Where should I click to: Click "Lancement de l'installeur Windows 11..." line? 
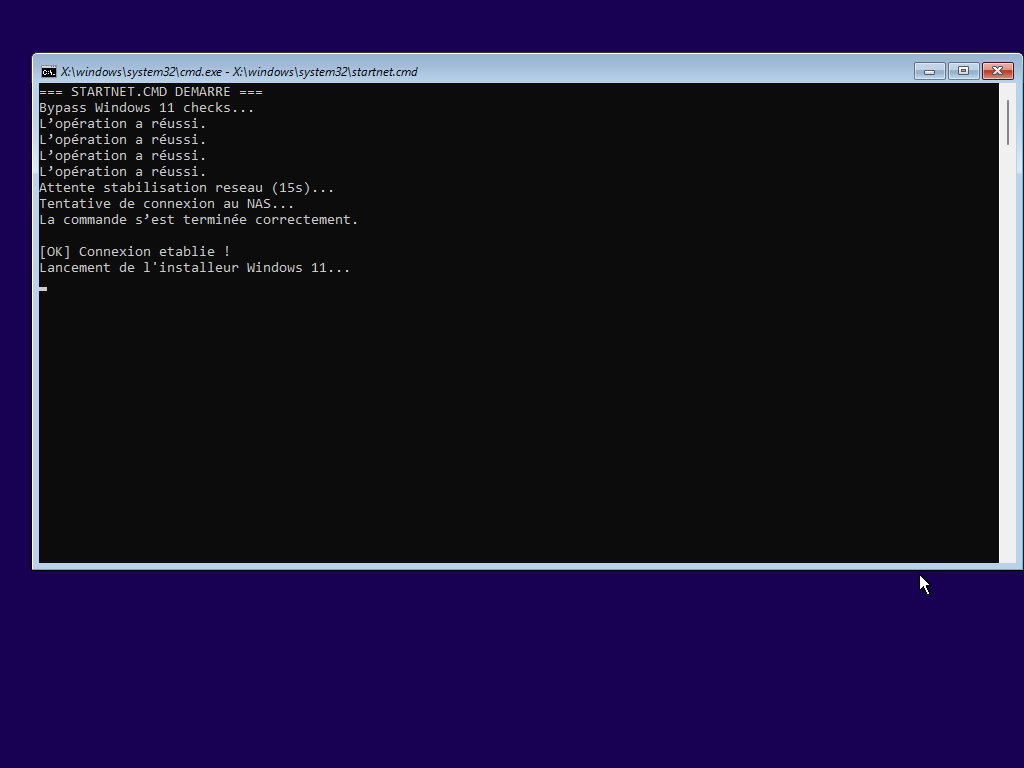[194, 268]
